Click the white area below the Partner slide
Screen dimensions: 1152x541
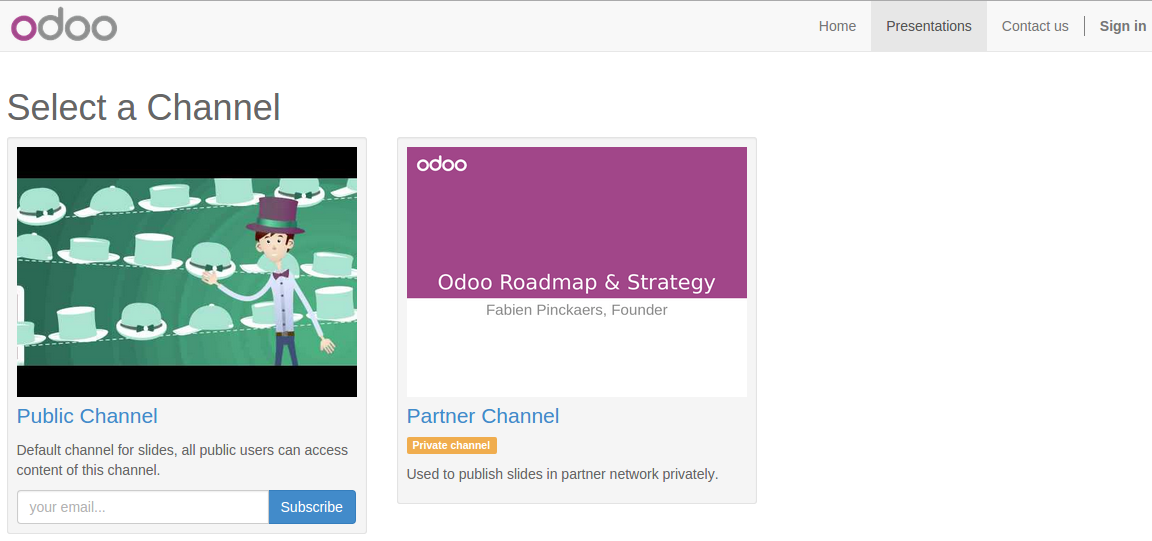(576, 360)
